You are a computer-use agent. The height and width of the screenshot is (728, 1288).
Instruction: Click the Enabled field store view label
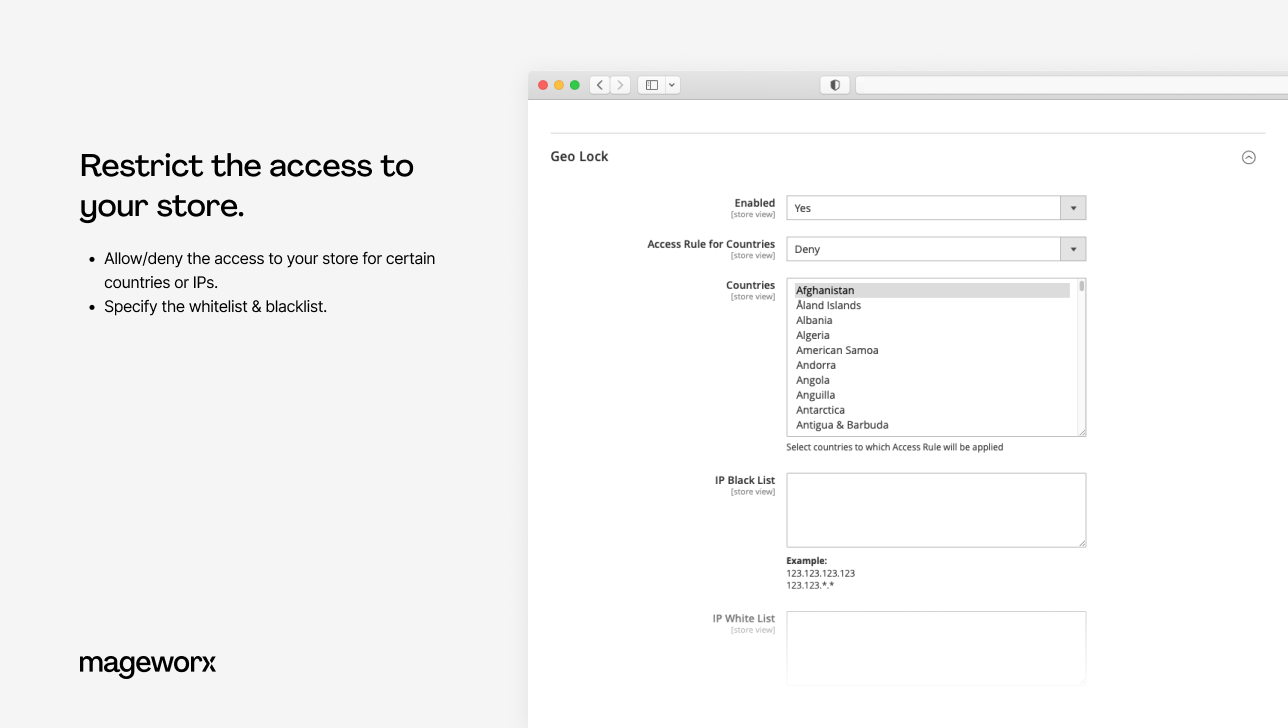pos(751,212)
